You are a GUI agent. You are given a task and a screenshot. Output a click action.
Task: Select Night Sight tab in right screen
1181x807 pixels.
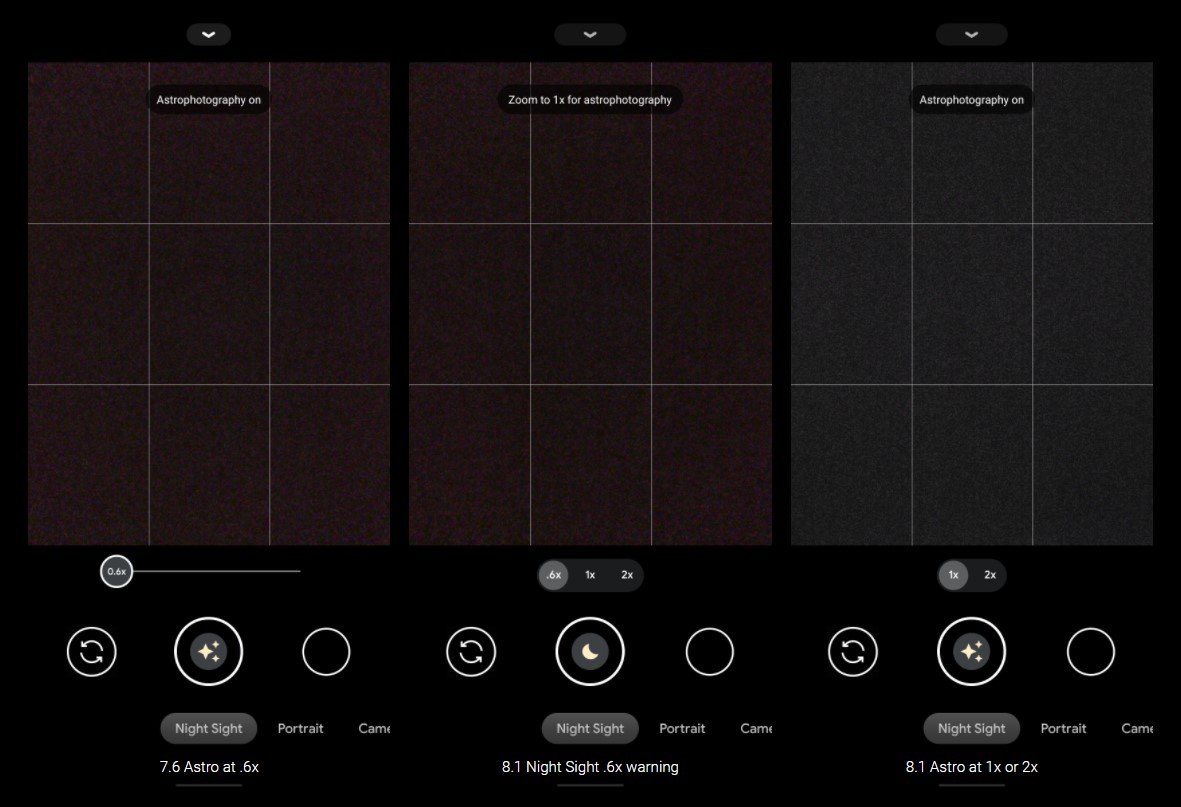pyautogui.click(x=971, y=728)
